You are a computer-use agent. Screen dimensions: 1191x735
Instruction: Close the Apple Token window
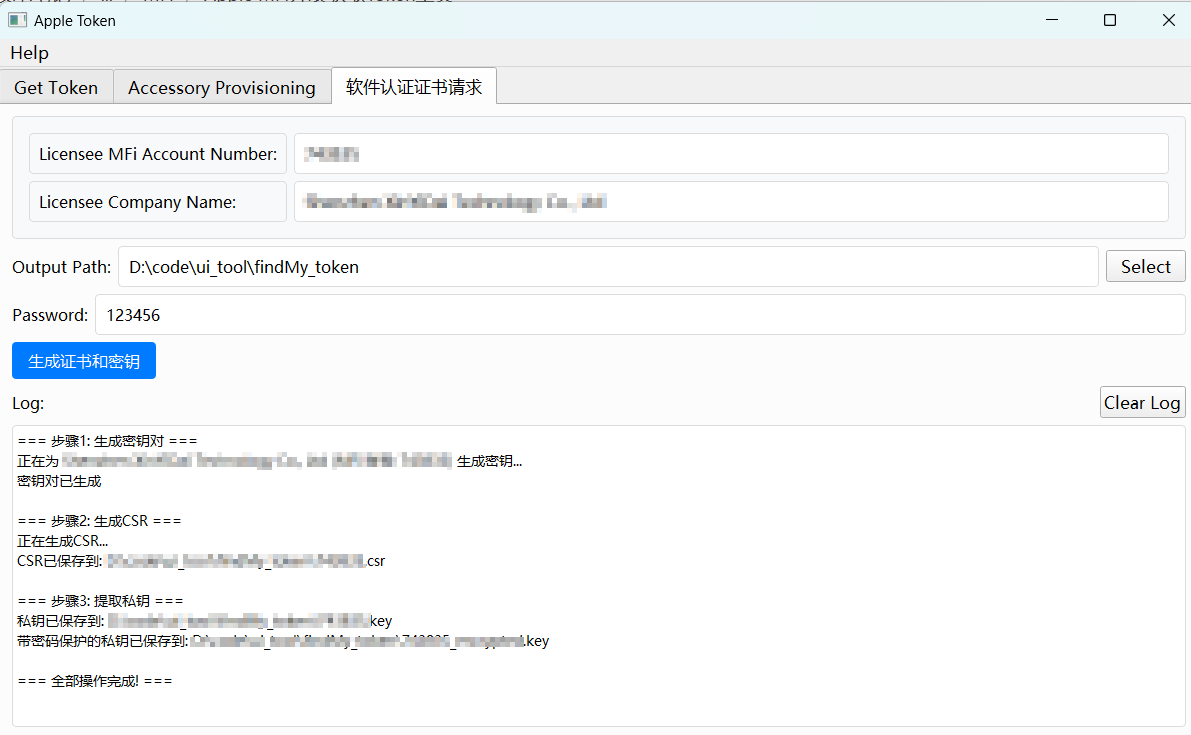tap(1169, 20)
